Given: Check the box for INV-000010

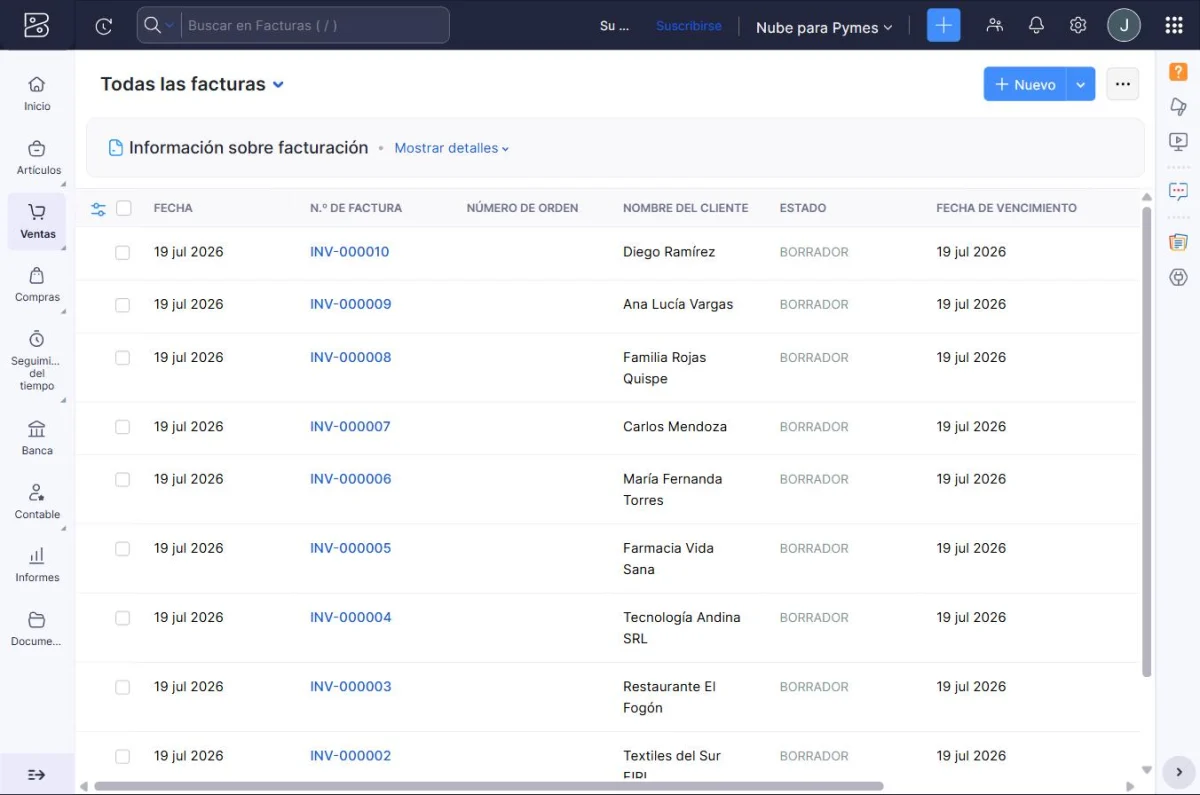Looking at the screenshot, I should tap(122, 253).
